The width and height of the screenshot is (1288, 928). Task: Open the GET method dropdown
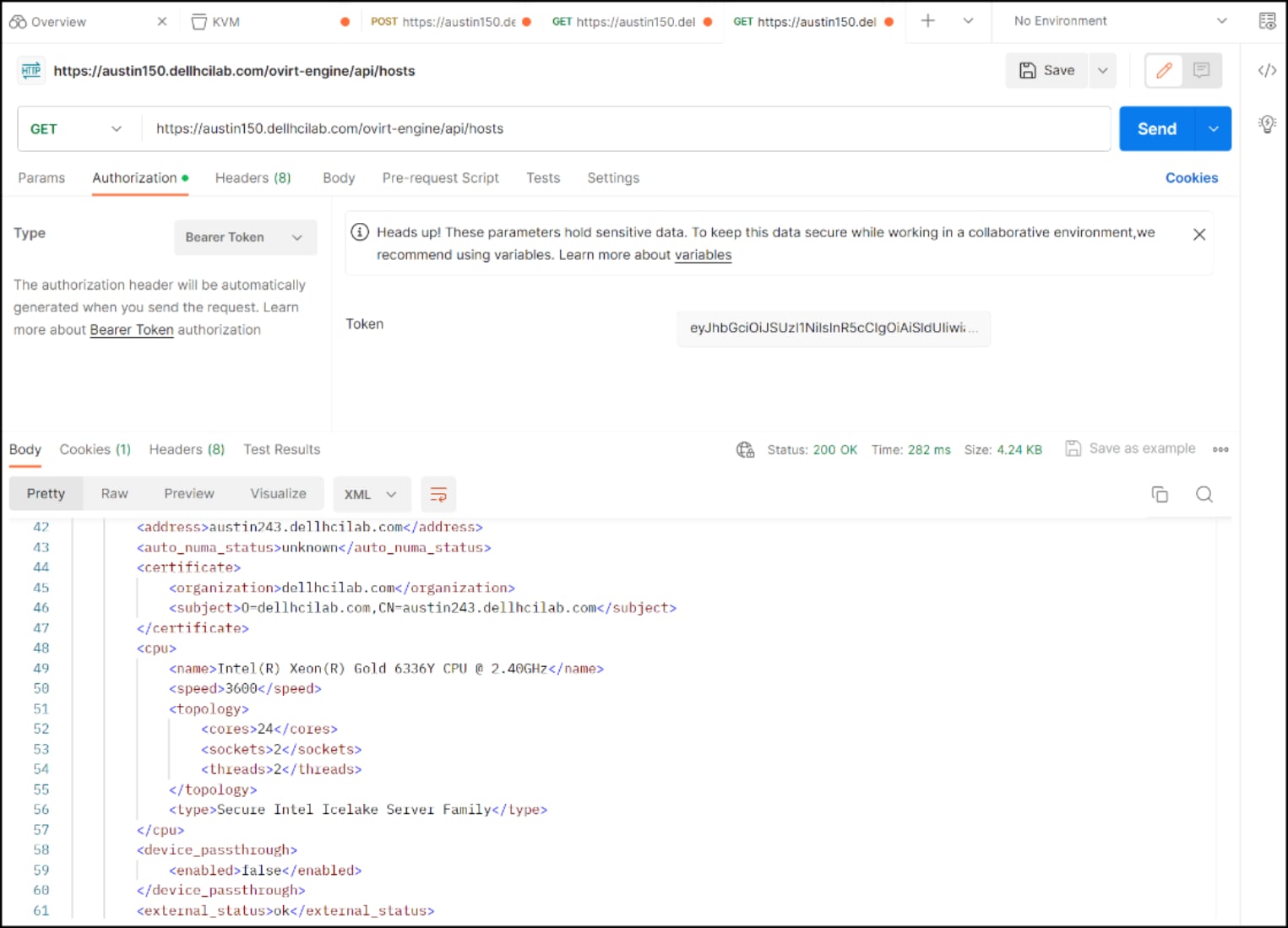coord(76,129)
